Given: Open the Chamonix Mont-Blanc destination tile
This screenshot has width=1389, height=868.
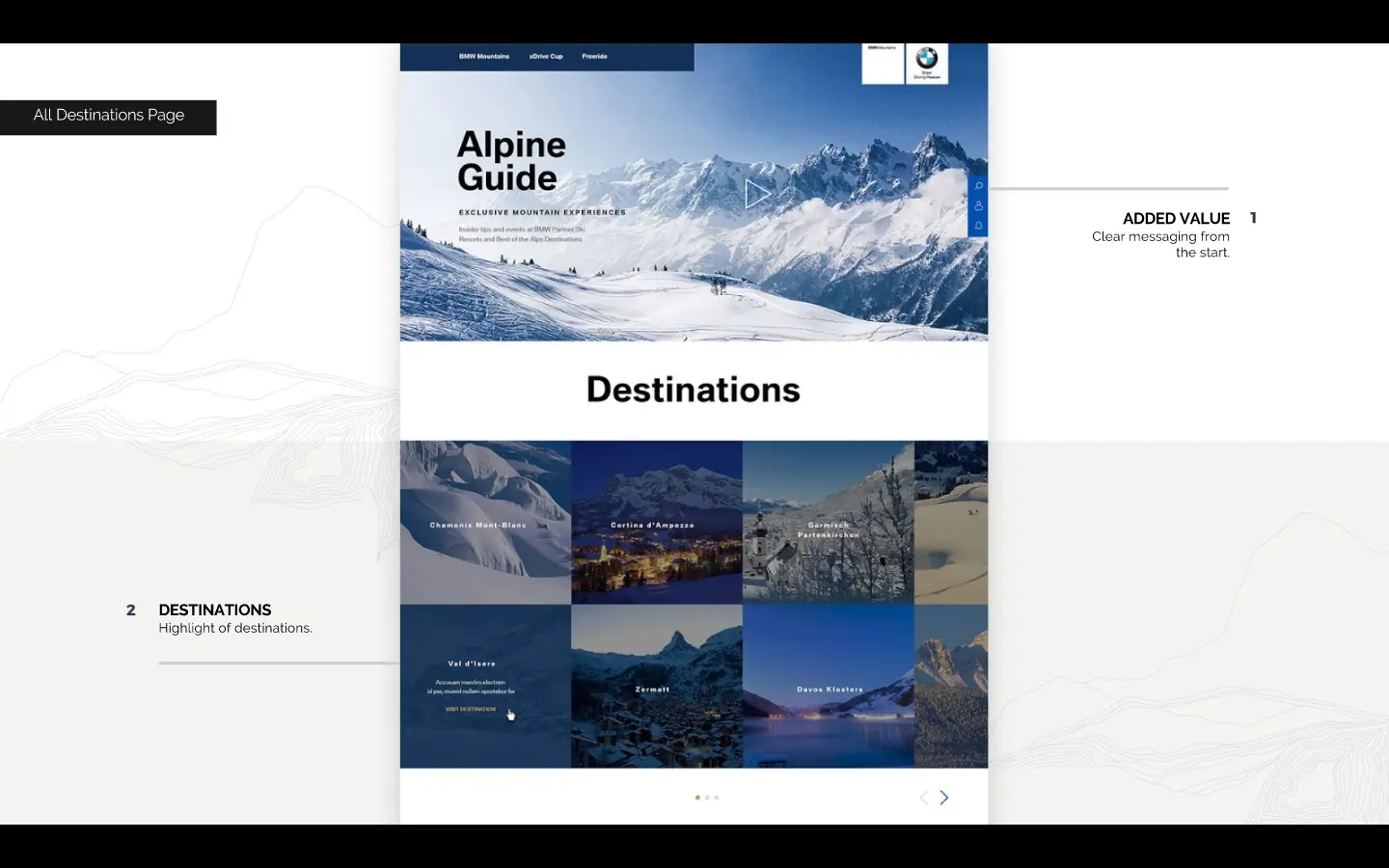Looking at the screenshot, I should coord(485,523).
